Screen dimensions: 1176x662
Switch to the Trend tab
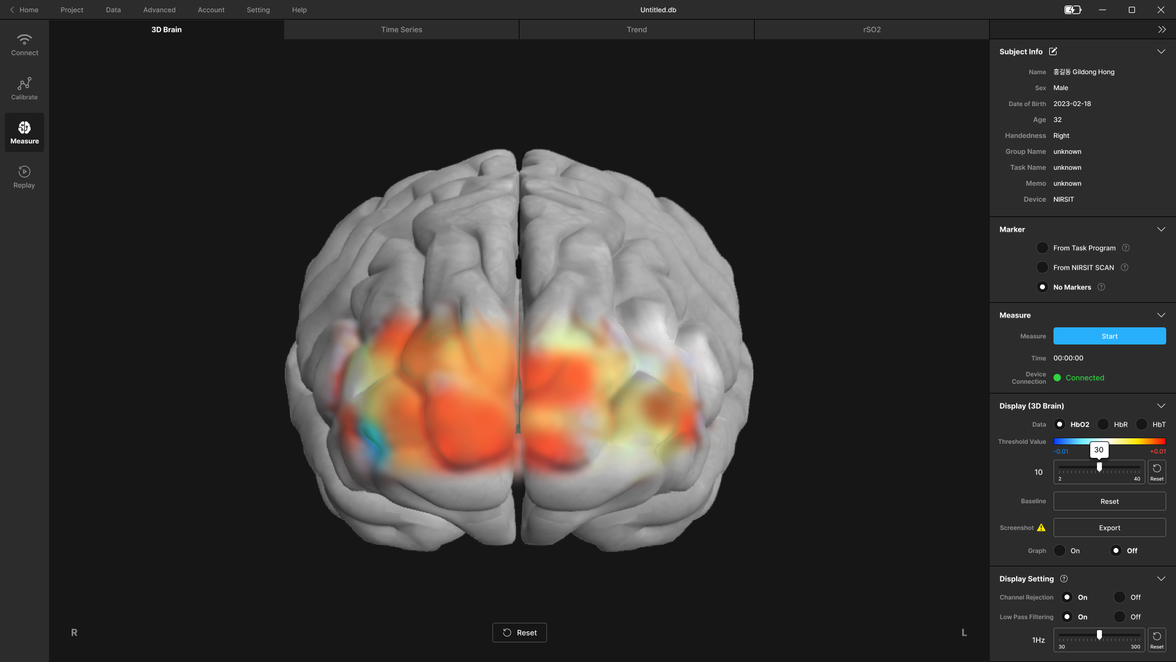coord(637,29)
